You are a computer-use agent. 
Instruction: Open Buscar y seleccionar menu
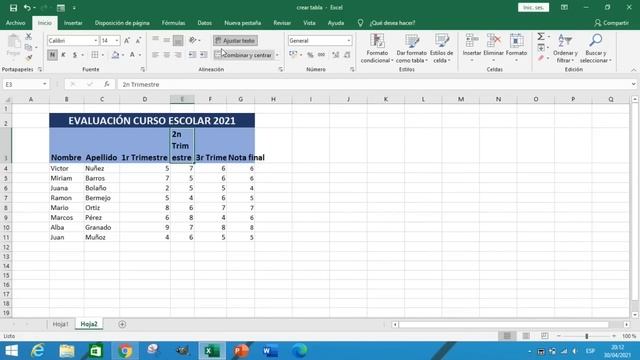[596, 48]
